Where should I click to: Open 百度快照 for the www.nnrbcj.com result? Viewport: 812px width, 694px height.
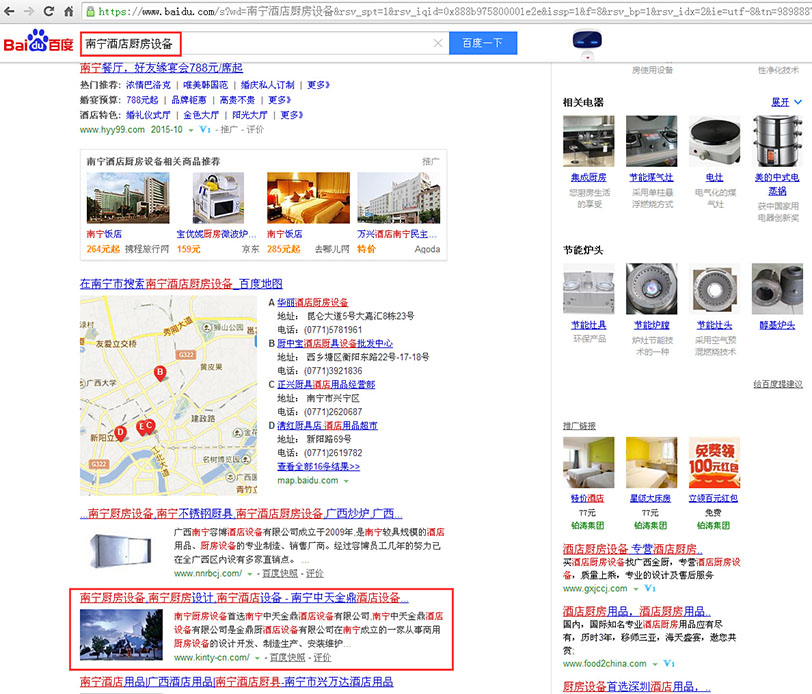280,573
